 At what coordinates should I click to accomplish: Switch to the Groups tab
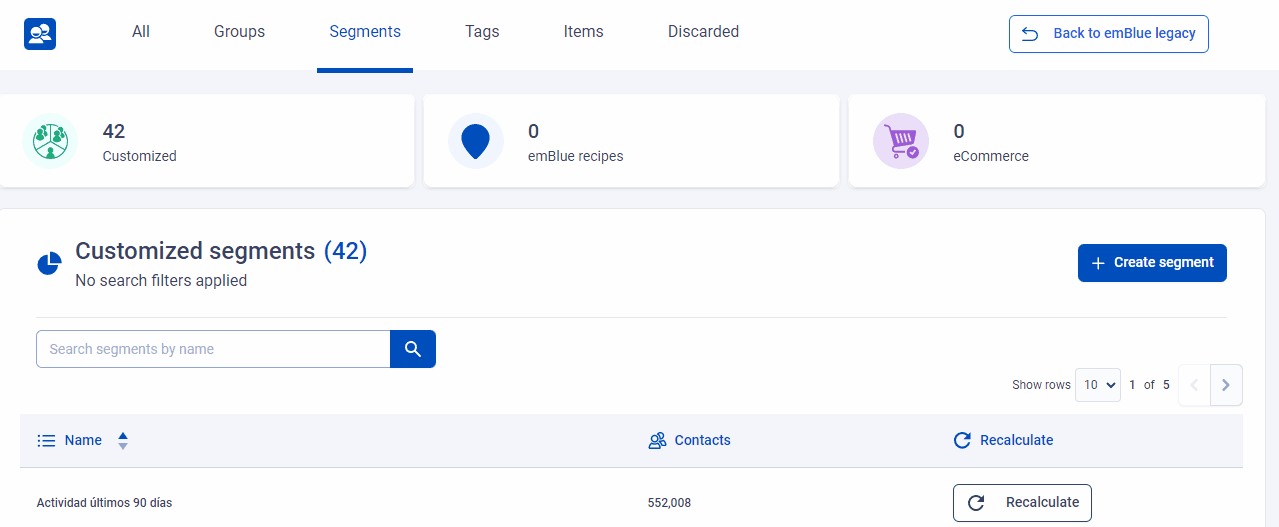click(x=239, y=32)
